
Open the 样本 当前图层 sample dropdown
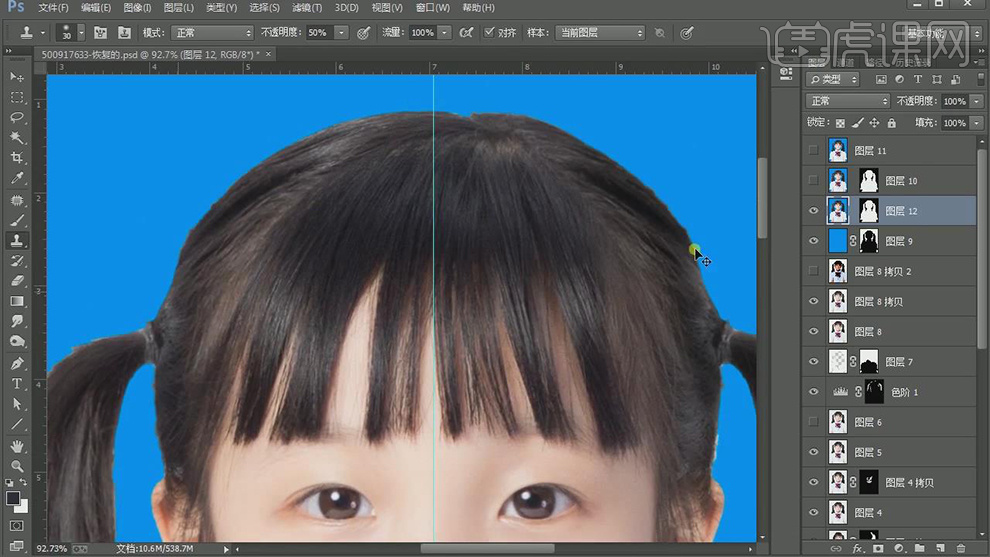(600, 33)
